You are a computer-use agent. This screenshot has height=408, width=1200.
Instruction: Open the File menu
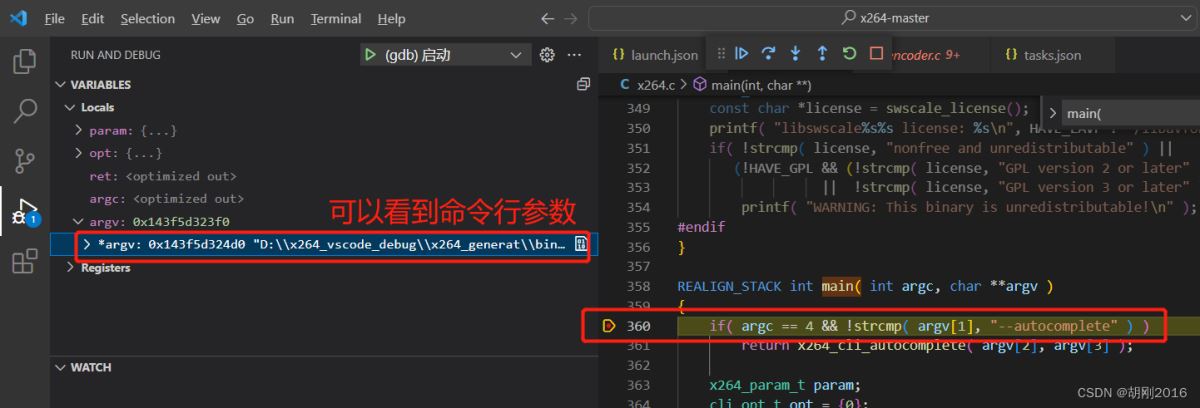coord(55,19)
